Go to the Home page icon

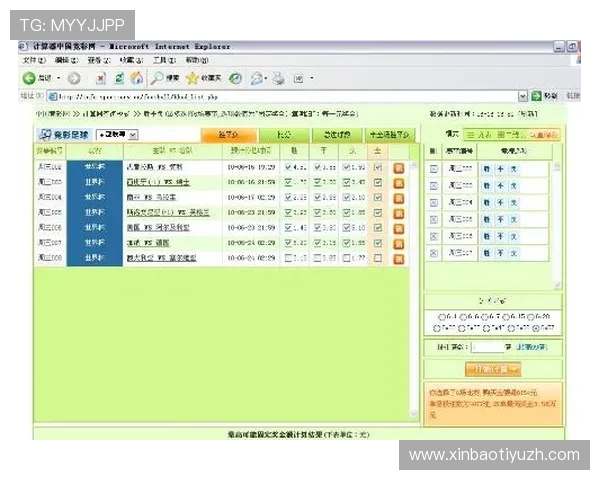pyautogui.click(x=137, y=78)
